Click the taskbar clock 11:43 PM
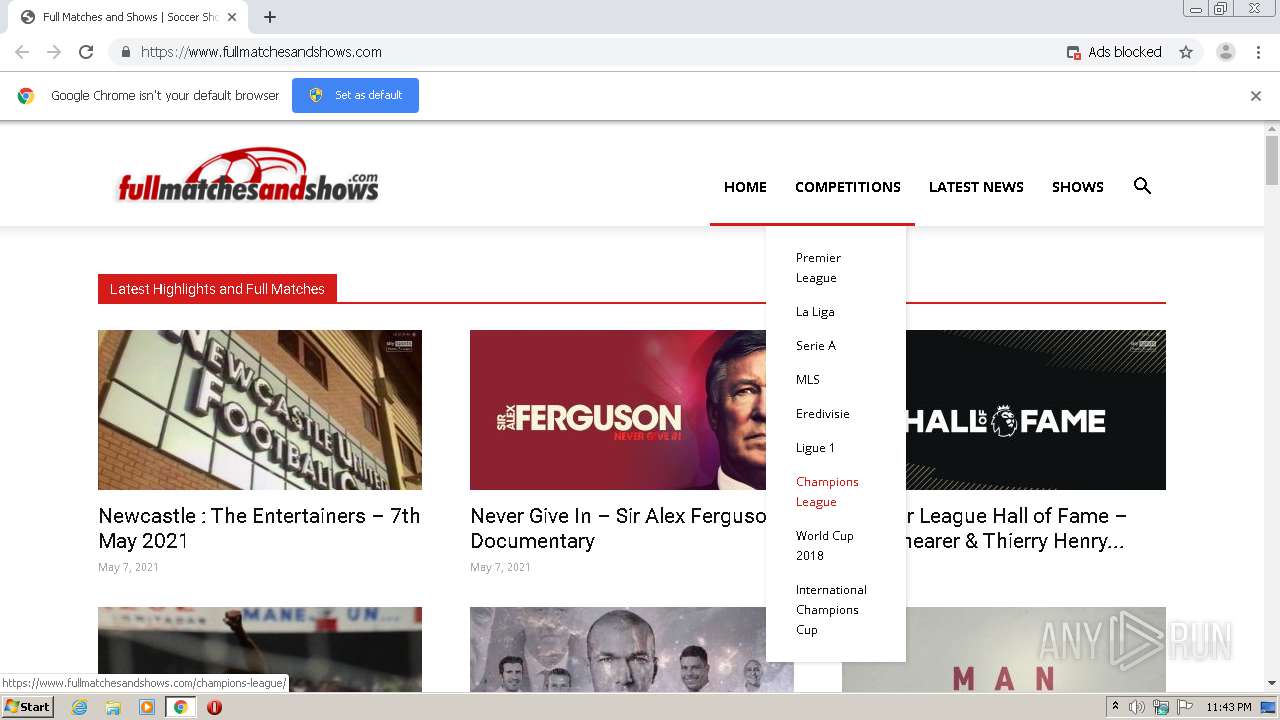Viewport: 1280px width, 720px height. pos(1229,707)
